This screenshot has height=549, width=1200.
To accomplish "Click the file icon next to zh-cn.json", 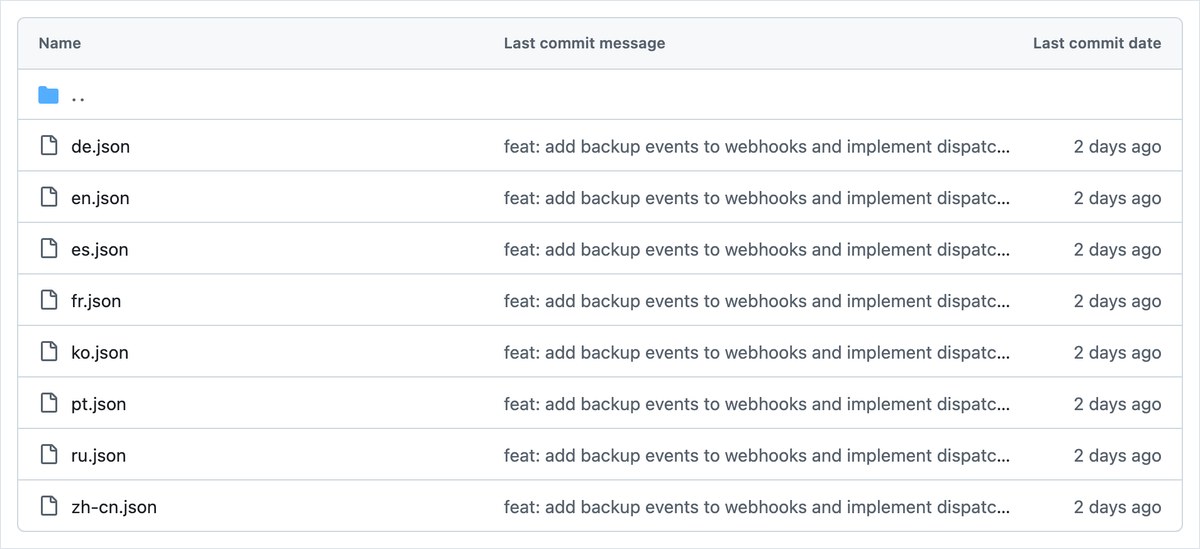I will coord(48,507).
